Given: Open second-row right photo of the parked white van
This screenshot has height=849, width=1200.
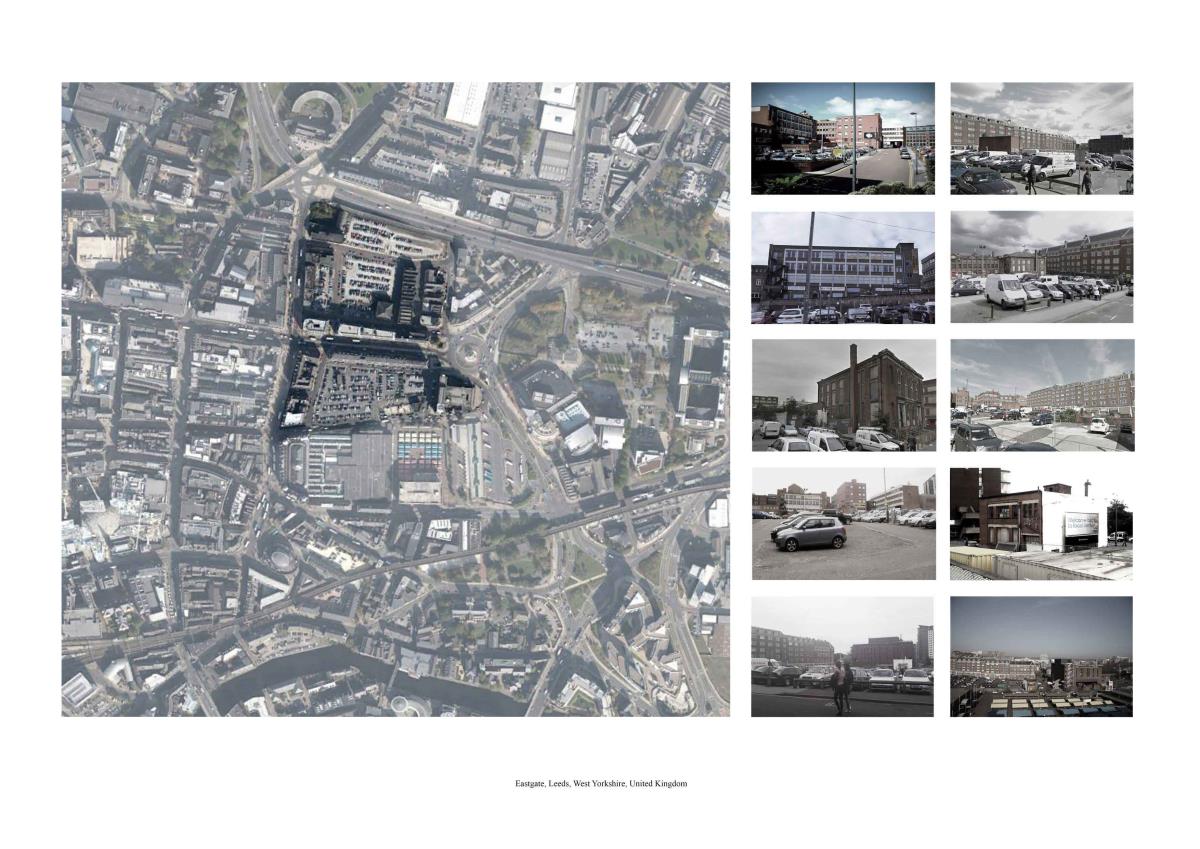Looking at the screenshot, I should [1041, 267].
